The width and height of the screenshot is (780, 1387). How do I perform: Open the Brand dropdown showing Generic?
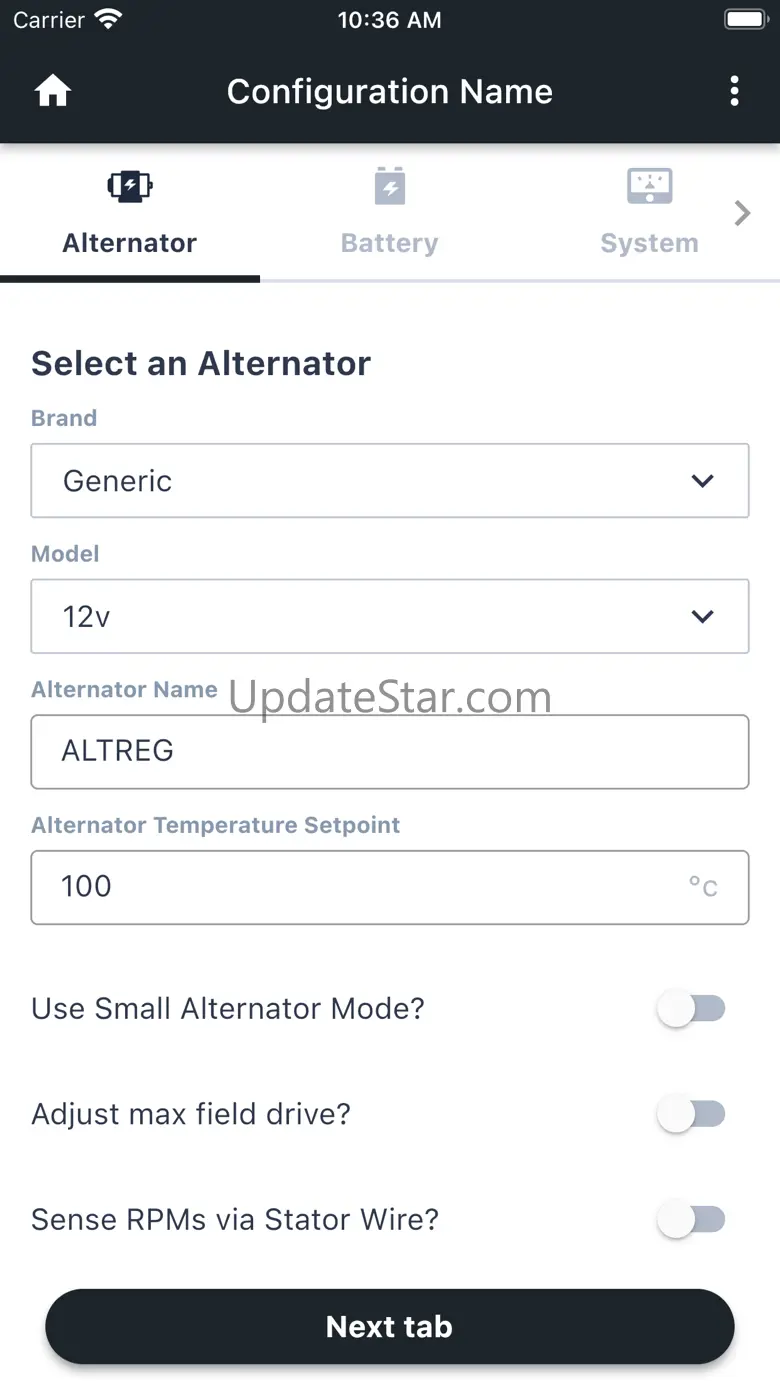click(390, 481)
